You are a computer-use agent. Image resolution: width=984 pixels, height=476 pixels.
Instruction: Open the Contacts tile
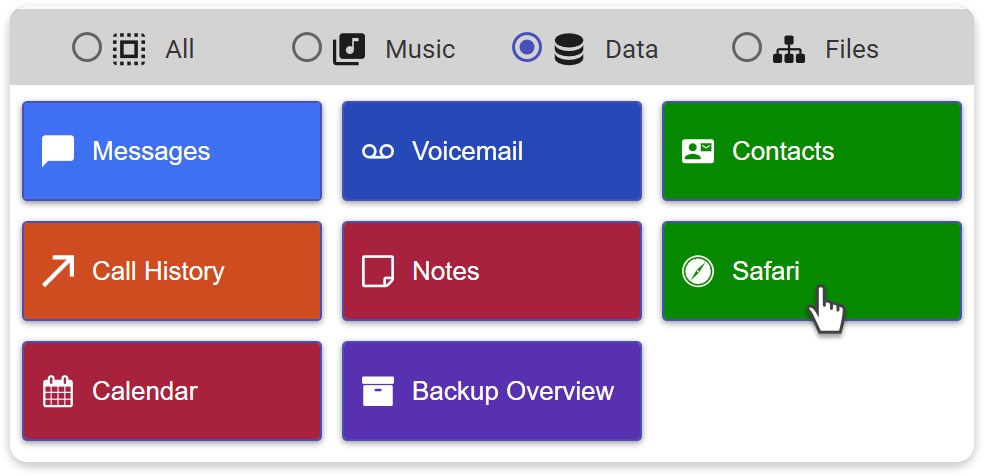coord(812,151)
